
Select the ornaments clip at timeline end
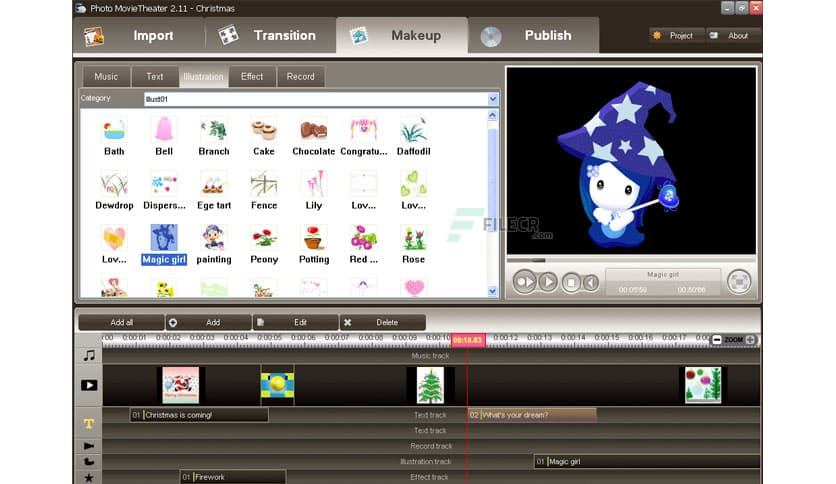coord(703,385)
